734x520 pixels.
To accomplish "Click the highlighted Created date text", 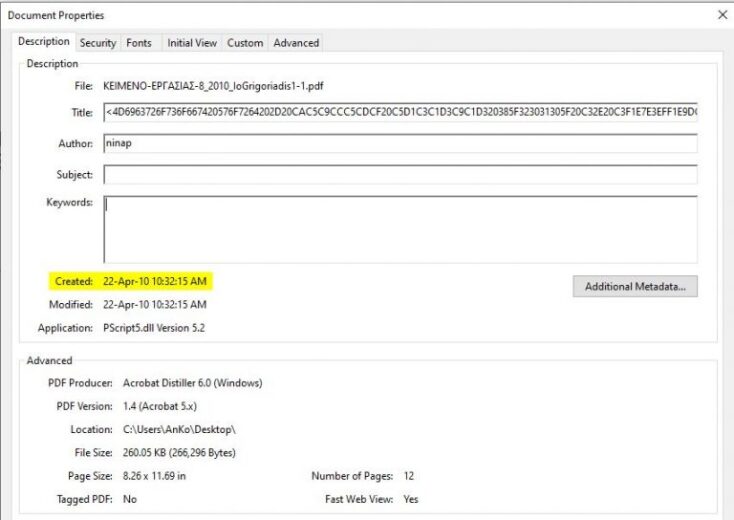I will [x=155, y=281].
